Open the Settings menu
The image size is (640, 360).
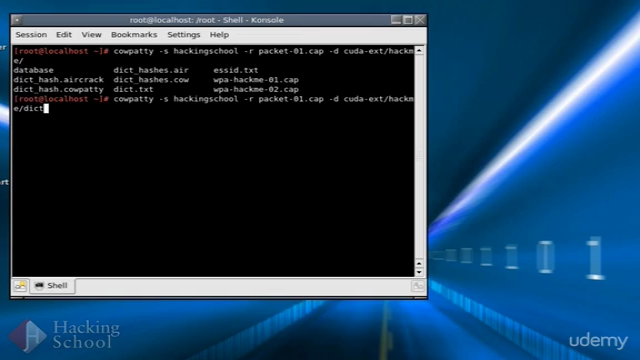point(184,35)
